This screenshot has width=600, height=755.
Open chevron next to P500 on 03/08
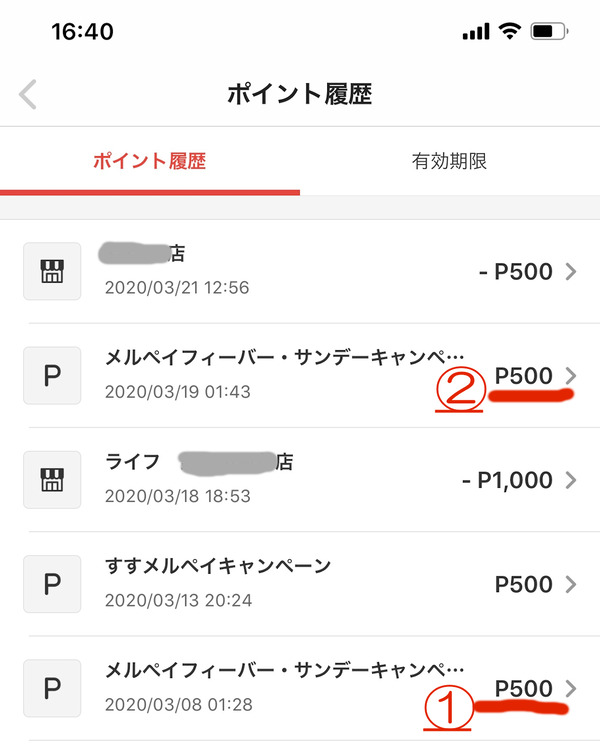coord(571,689)
